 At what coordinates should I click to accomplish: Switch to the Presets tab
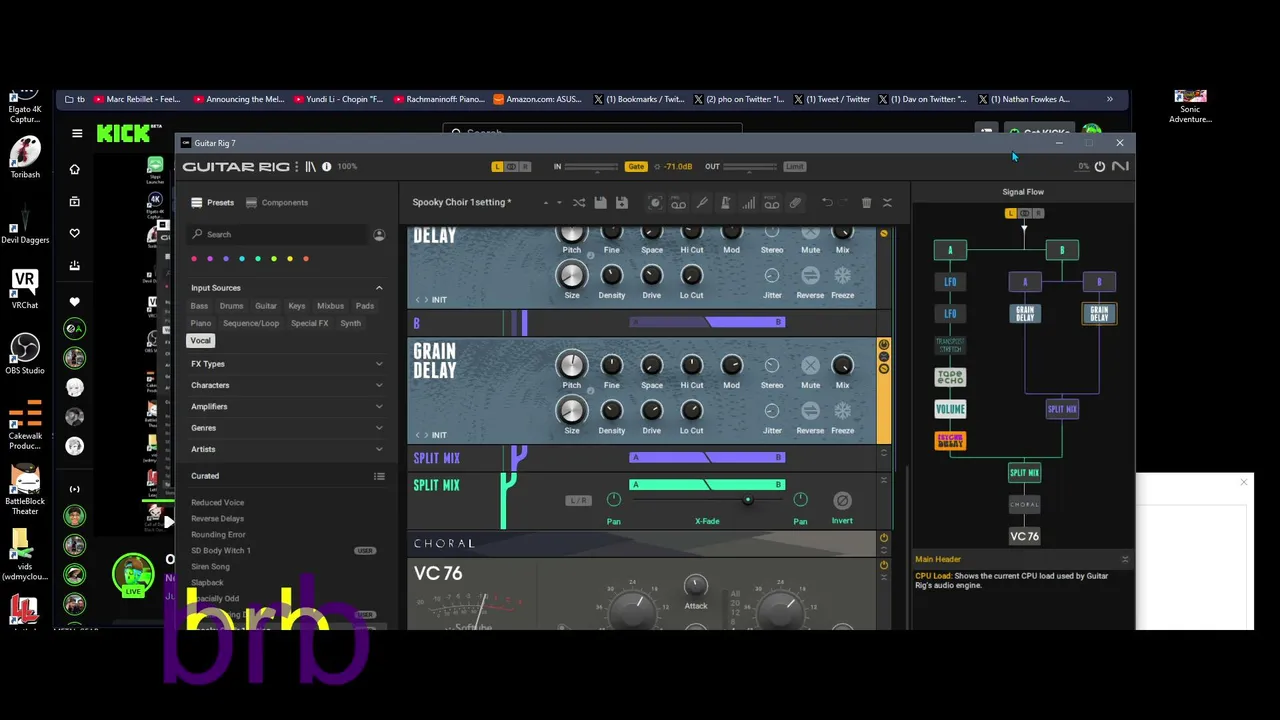[x=213, y=203]
